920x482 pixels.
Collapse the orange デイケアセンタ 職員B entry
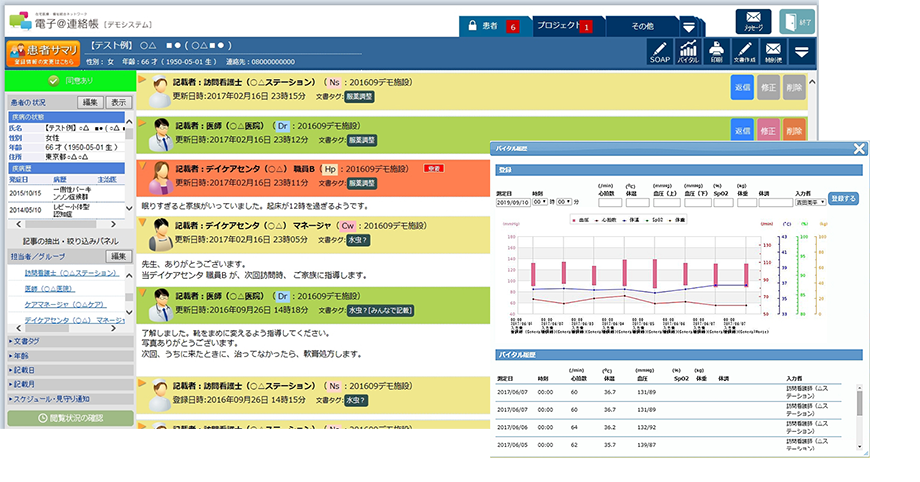(x=143, y=165)
